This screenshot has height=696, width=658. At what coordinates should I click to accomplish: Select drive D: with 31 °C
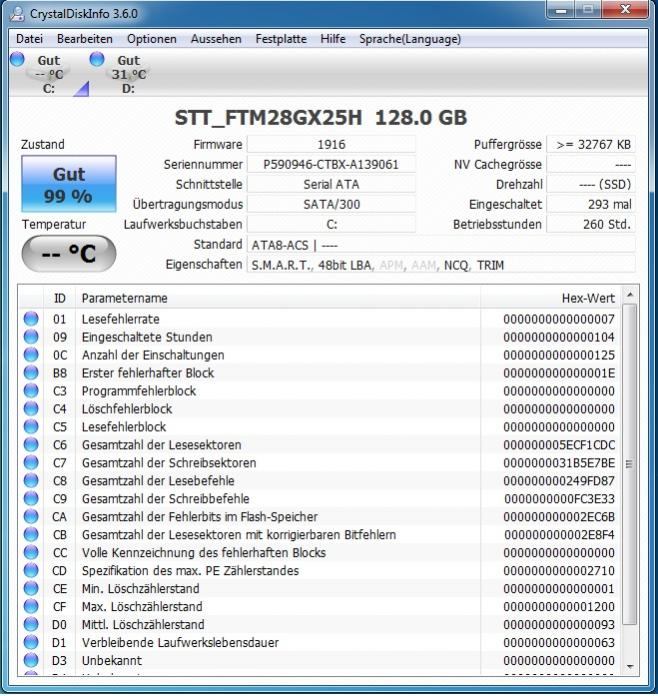(x=128, y=74)
